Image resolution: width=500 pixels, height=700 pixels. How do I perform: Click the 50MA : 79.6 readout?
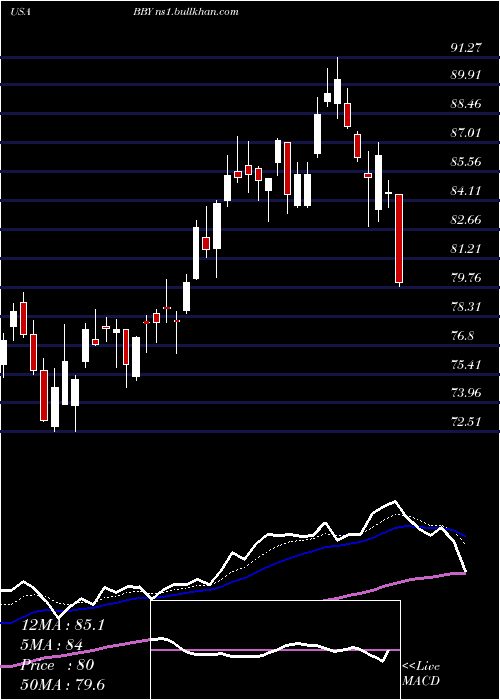(x=63, y=684)
